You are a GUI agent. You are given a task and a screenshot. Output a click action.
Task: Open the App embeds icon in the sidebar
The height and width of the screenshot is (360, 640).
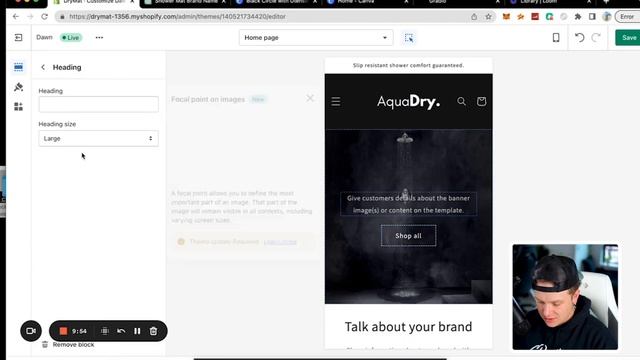coord(18,107)
